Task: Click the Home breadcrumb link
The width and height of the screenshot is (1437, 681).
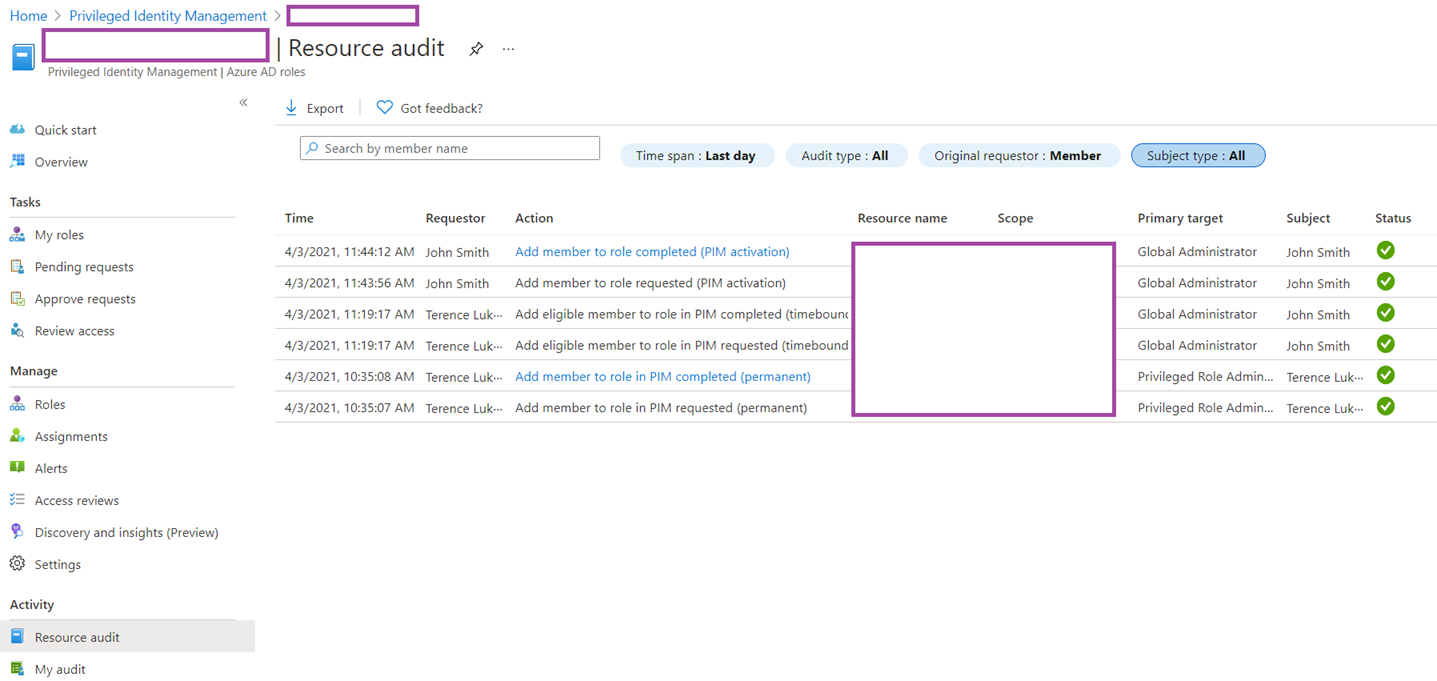Action: [x=28, y=16]
